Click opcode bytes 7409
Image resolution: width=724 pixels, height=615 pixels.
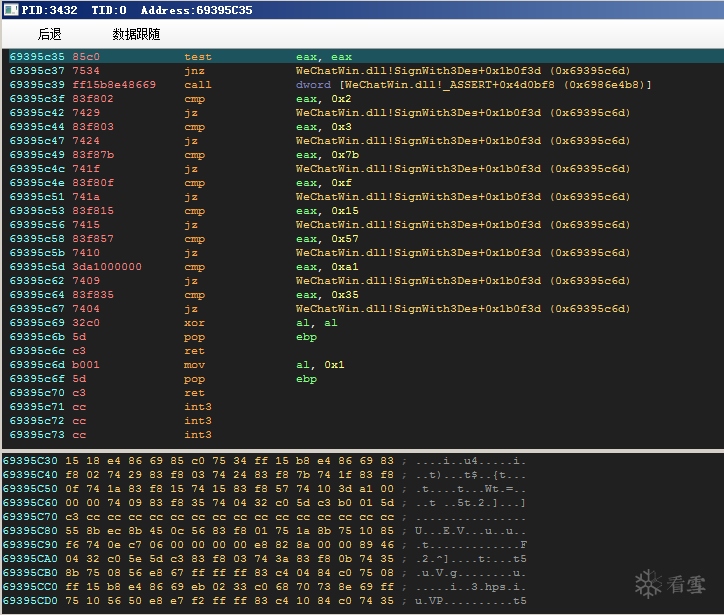[x=86, y=281]
